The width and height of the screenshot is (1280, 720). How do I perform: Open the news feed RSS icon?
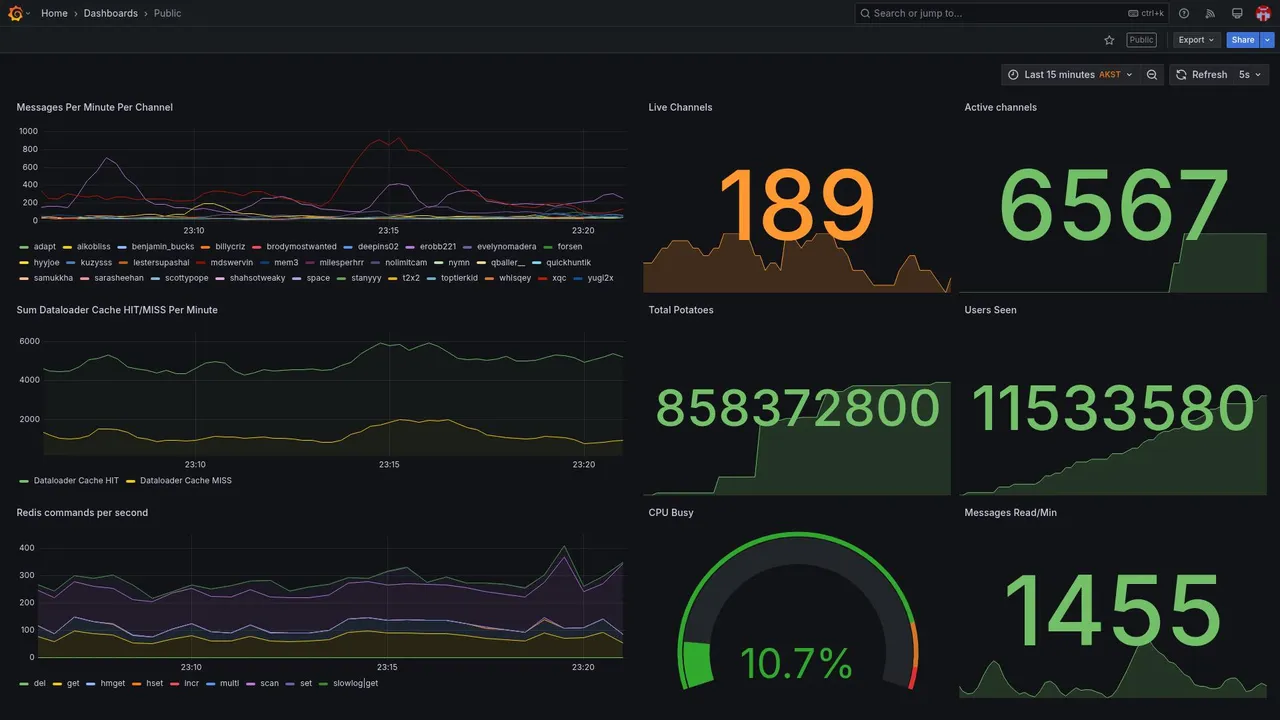[1210, 13]
